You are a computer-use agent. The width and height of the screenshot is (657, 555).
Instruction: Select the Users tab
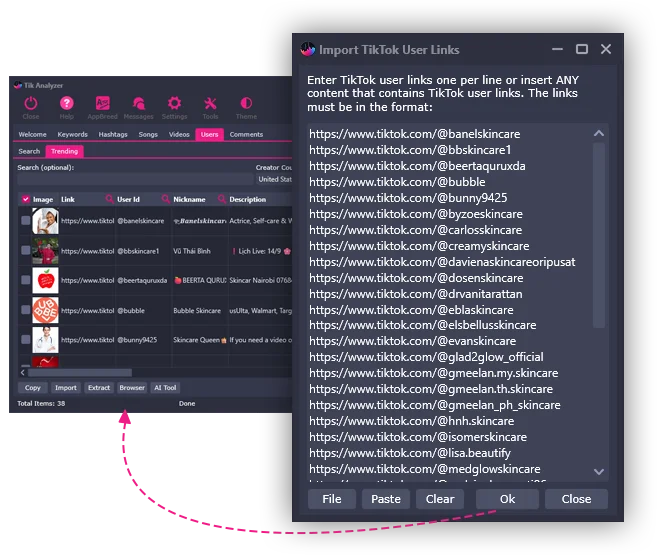(x=210, y=134)
